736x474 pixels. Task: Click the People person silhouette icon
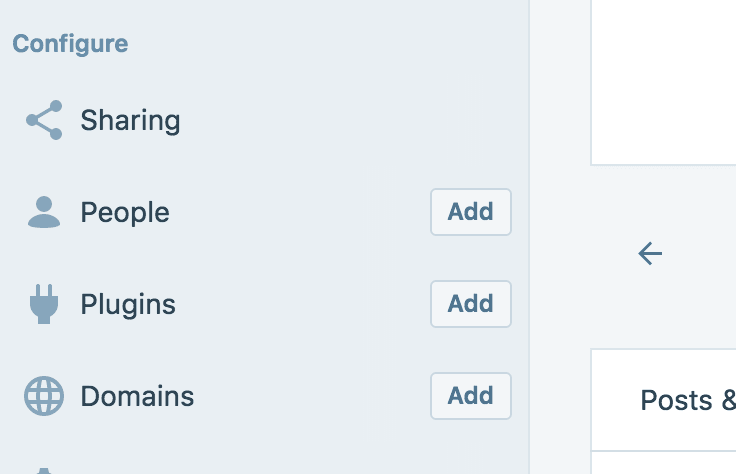pyautogui.click(x=44, y=212)
